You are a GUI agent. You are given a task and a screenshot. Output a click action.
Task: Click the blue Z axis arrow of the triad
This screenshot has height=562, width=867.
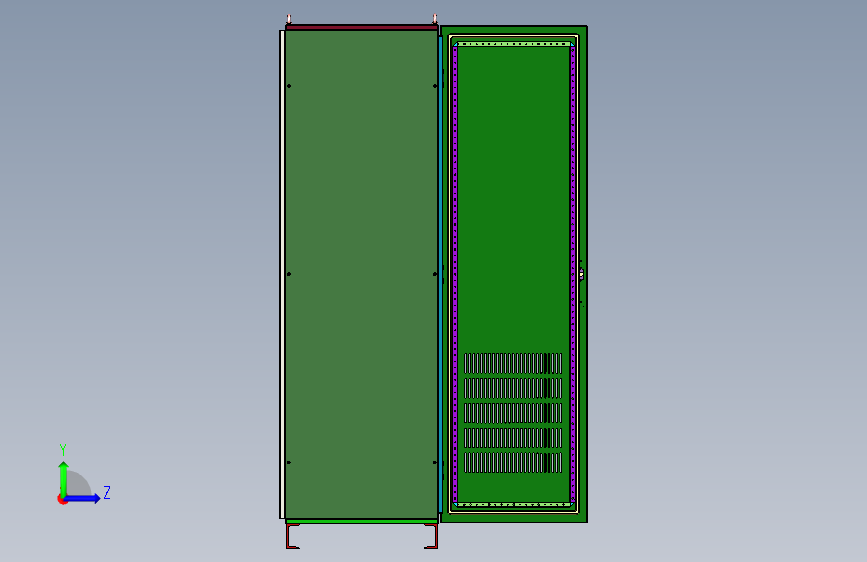[x=83, y=498]
